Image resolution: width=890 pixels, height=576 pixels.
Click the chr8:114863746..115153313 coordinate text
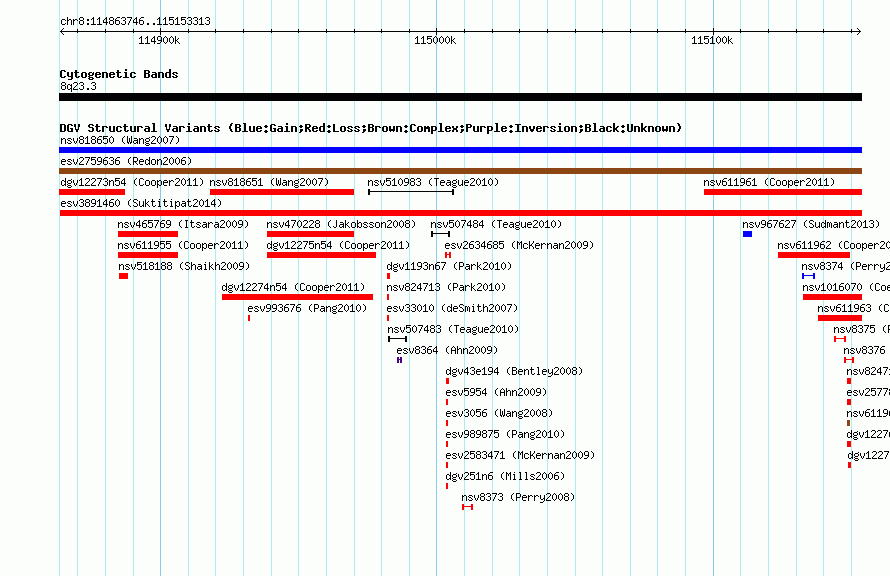[x=135, y=21]
